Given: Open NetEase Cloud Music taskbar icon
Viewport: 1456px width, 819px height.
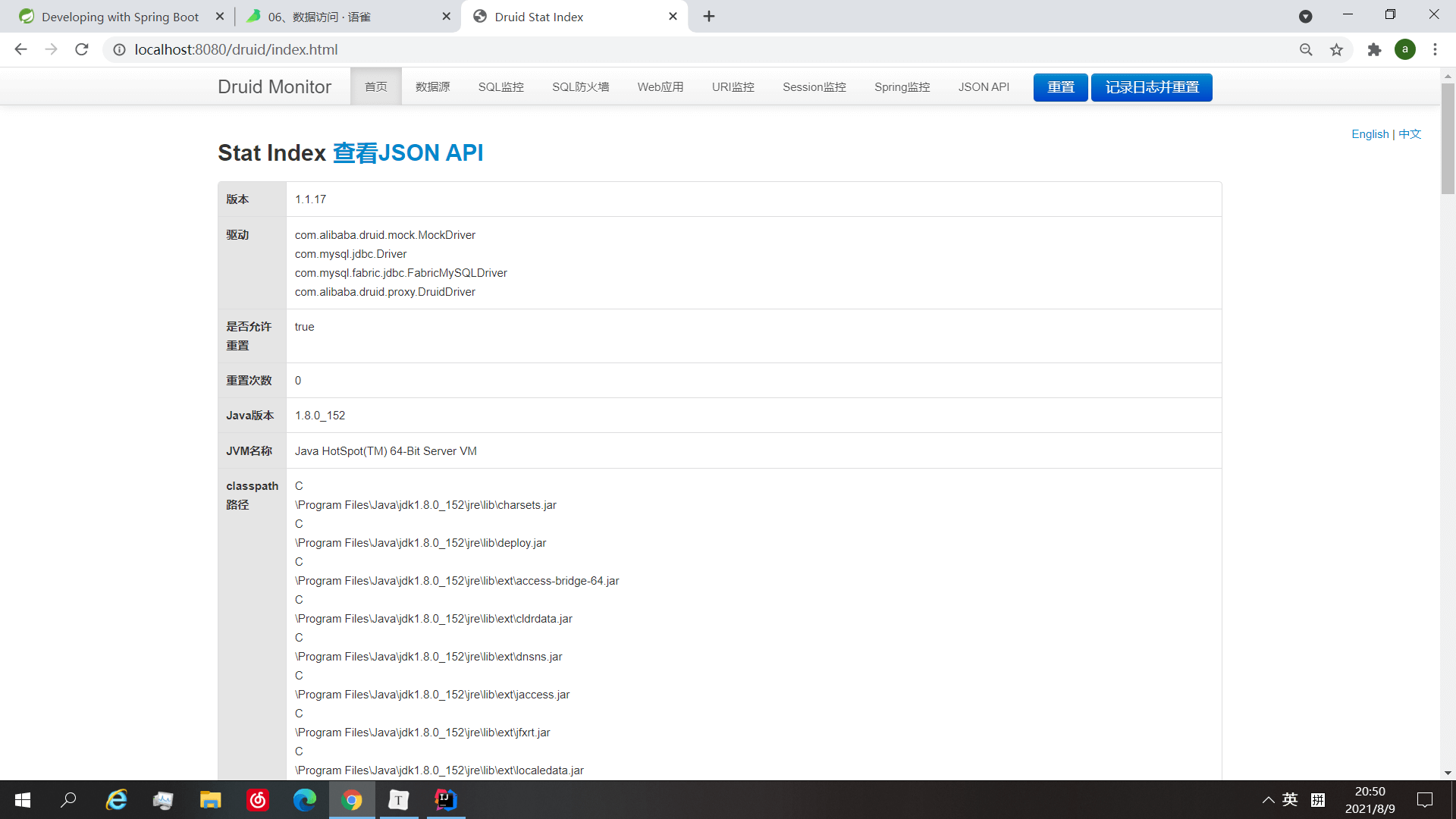Looking at the screenshot, I should pos(258,800).
